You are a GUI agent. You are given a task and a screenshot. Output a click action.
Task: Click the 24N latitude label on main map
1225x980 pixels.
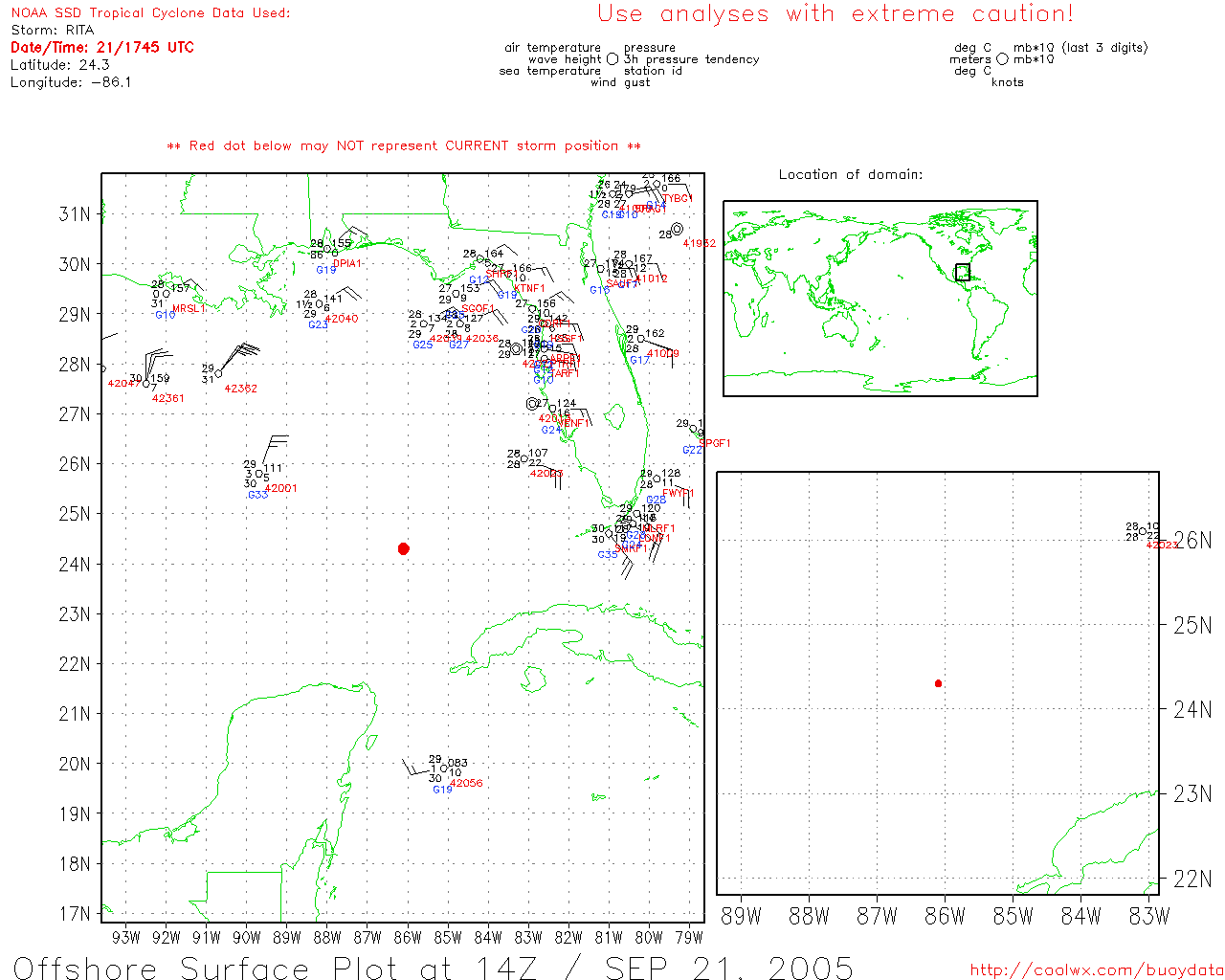tap(75, 565)
